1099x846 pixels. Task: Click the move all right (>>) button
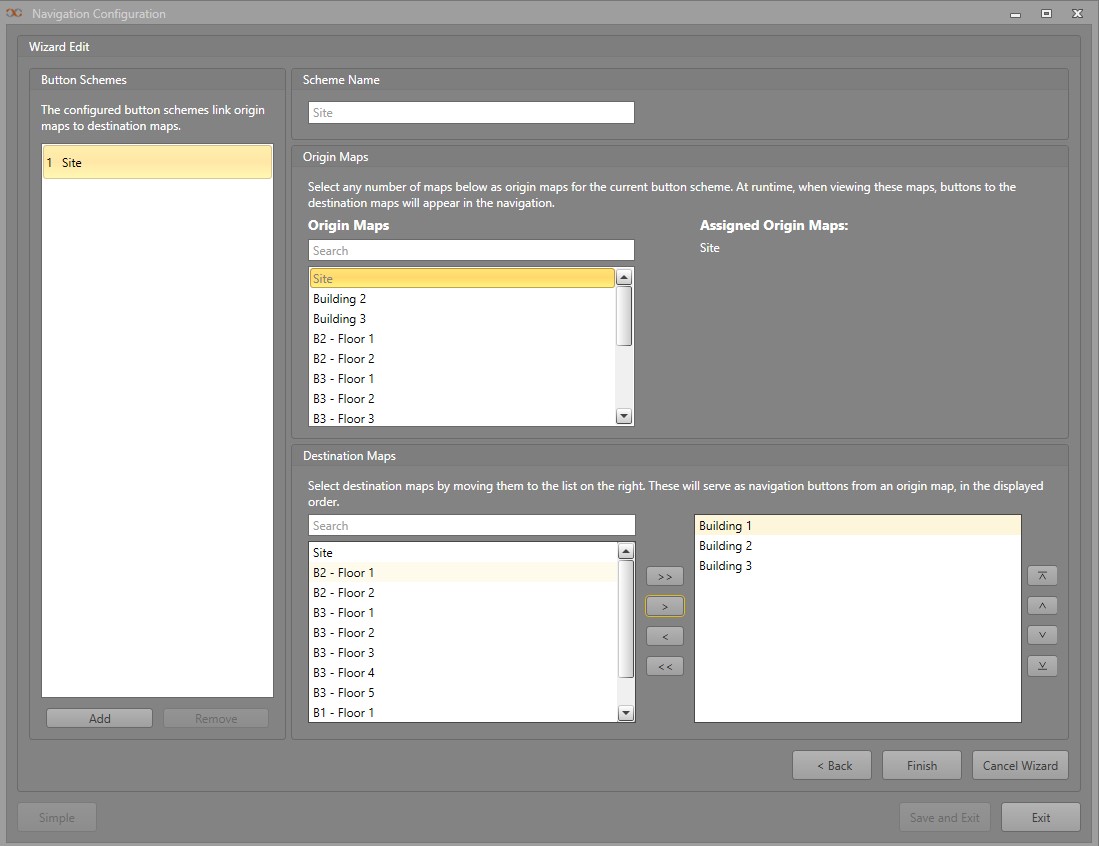pyautogui.click(x=665, y=576)
